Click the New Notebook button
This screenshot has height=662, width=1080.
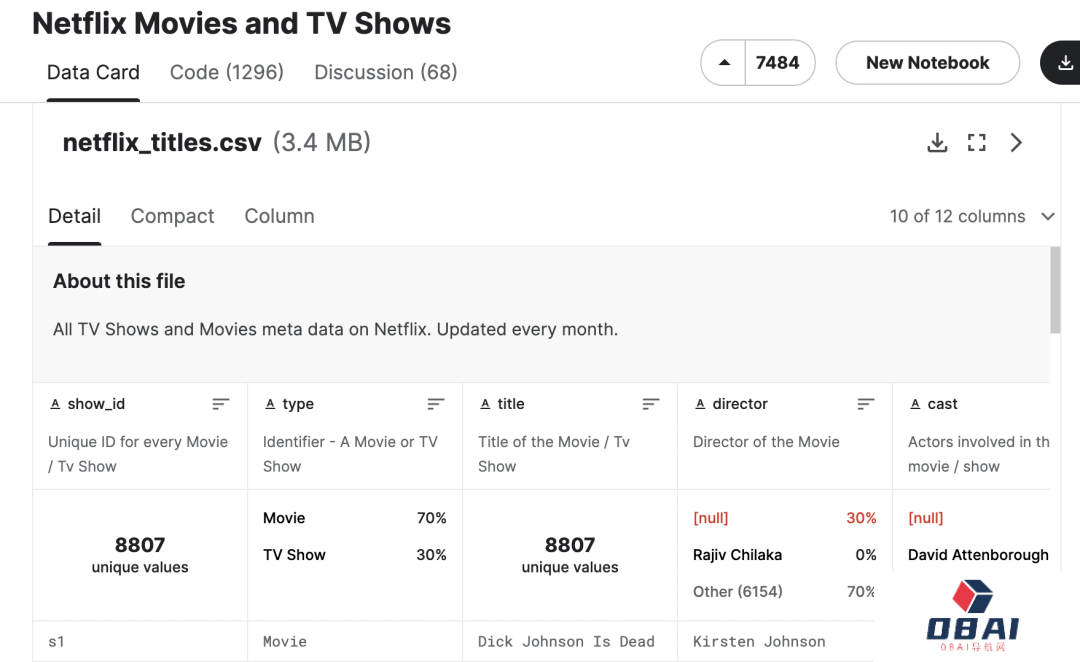click(x=927, y=63)
